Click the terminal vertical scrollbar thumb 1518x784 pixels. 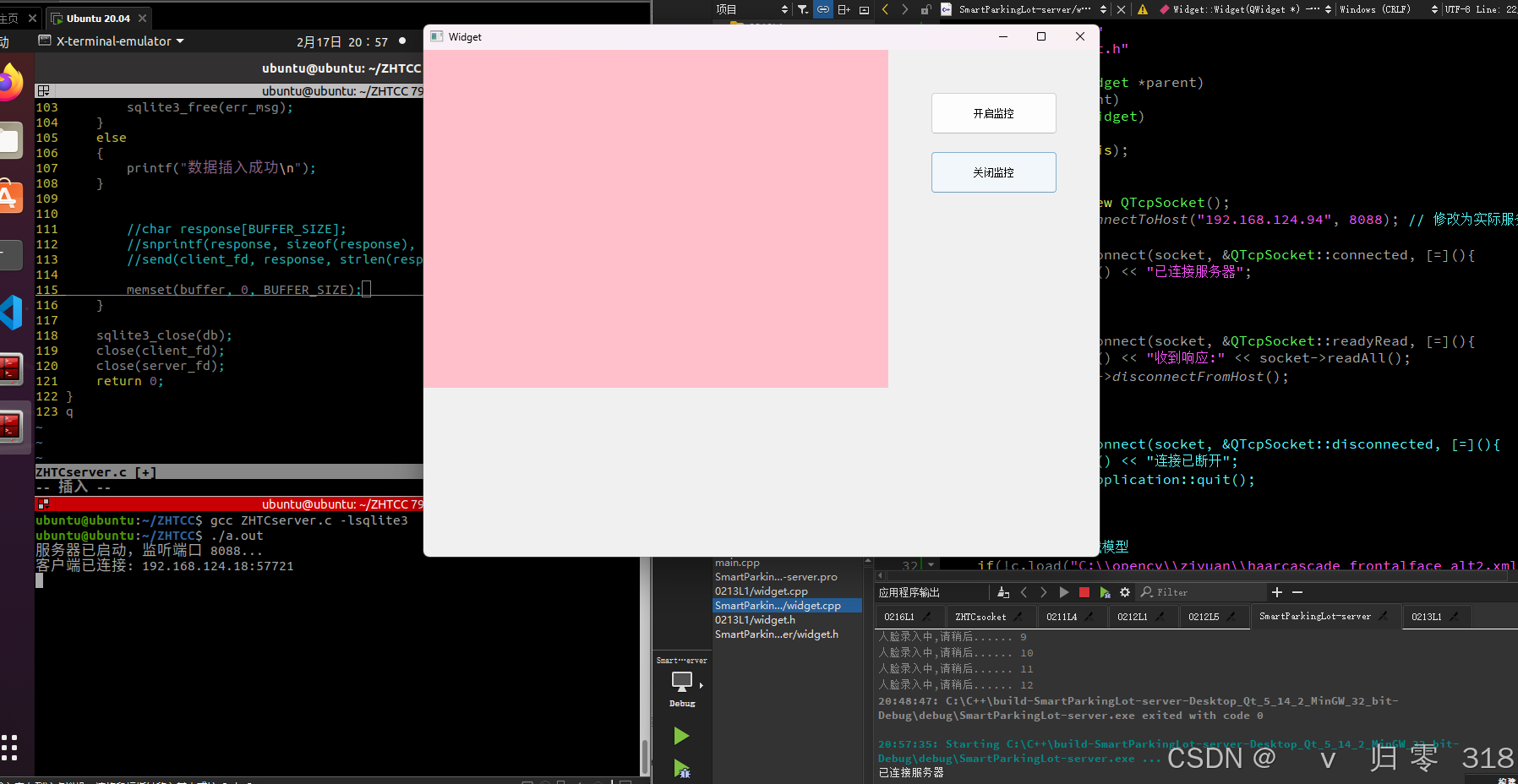(645, 757)
